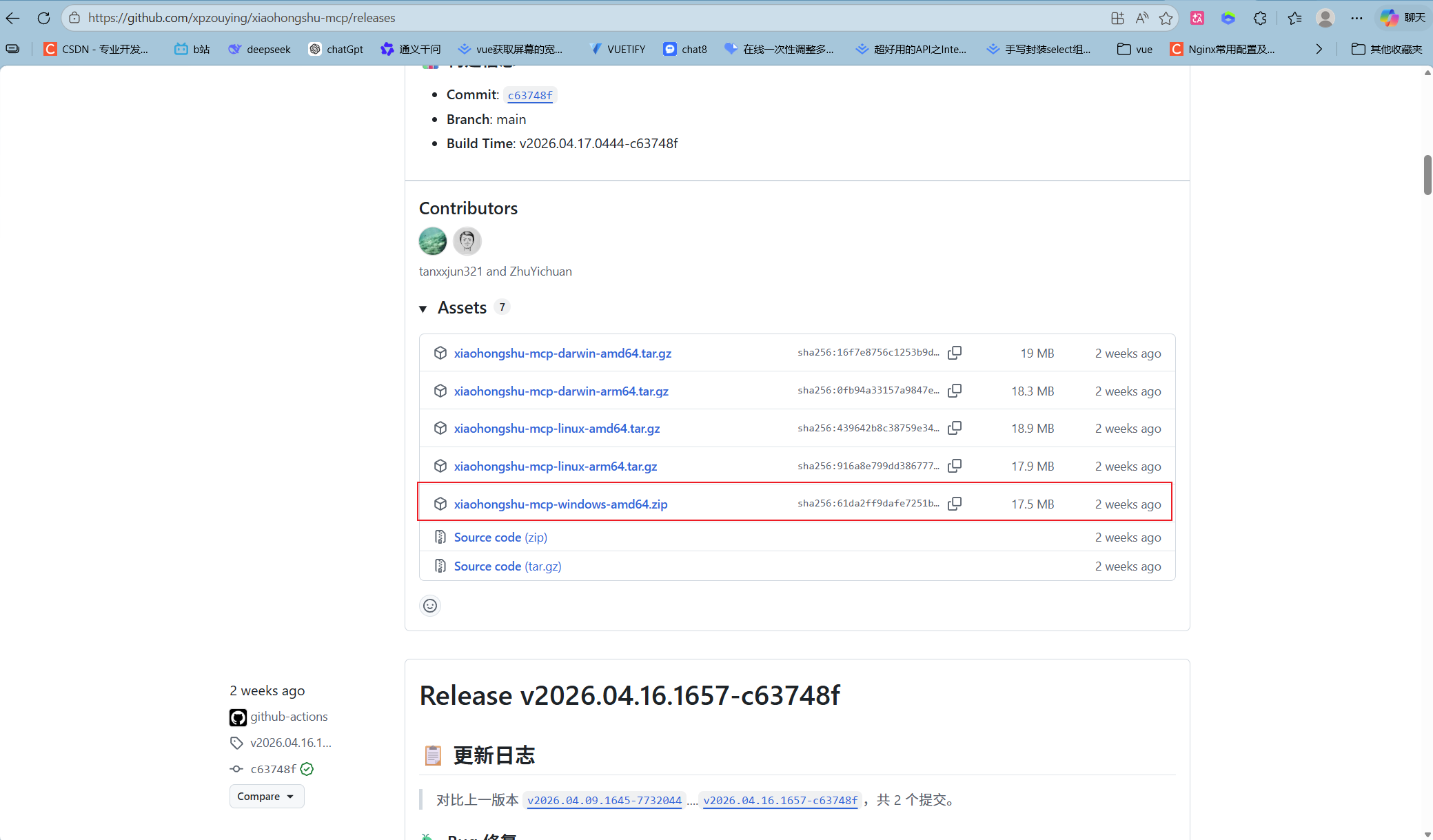Open the Nginx常用配置 bookmark
Screen dimensions: 1433x840
point(1223,49)
